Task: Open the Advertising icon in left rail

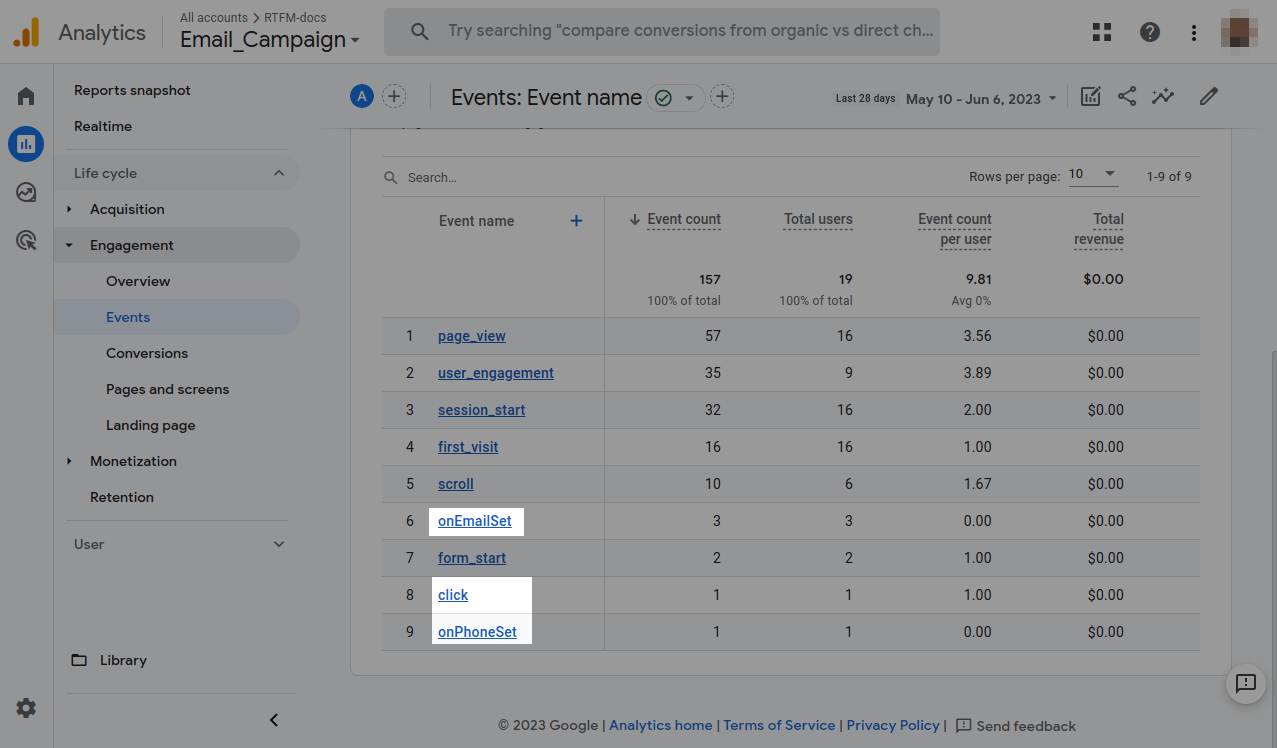Action: pyautogui.click(x=26, y=240)
